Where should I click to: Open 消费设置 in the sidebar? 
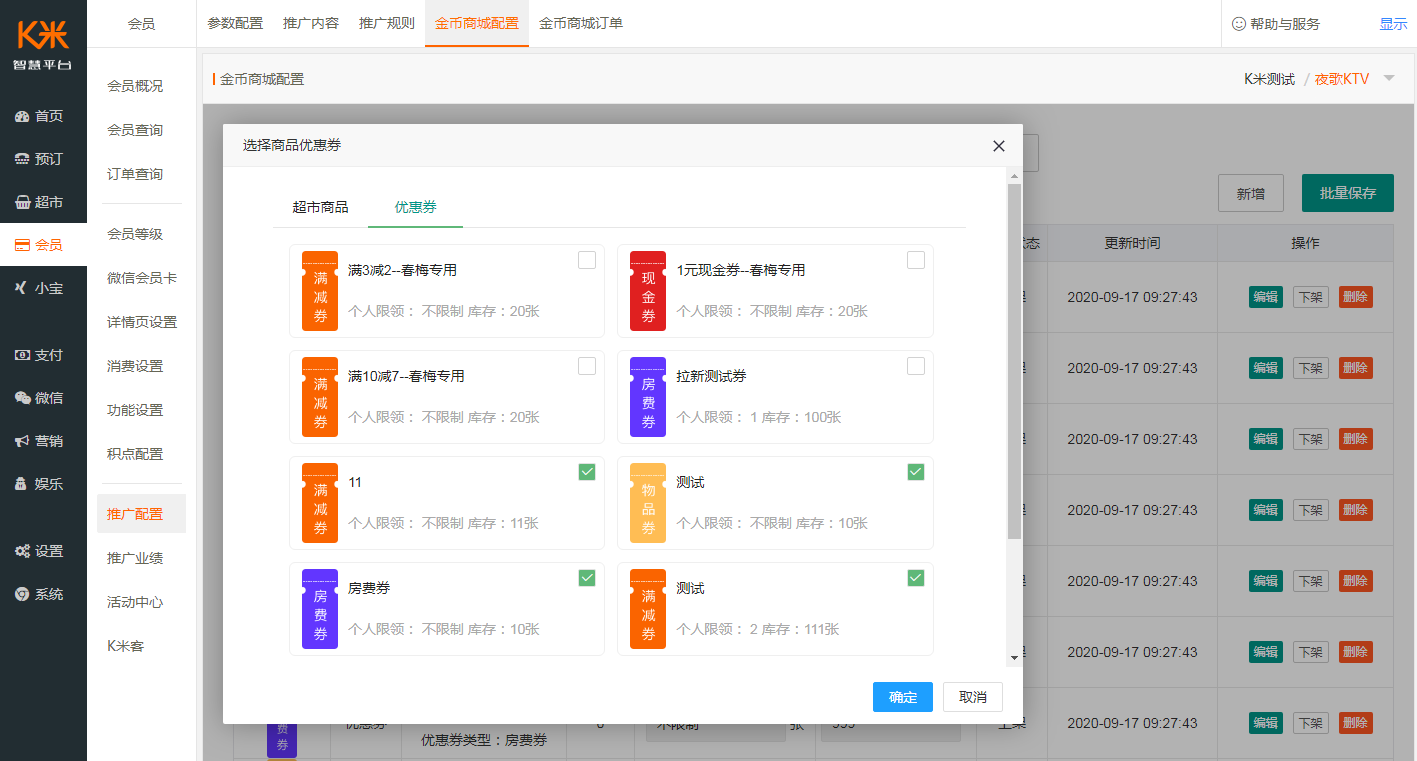point(135,366)
